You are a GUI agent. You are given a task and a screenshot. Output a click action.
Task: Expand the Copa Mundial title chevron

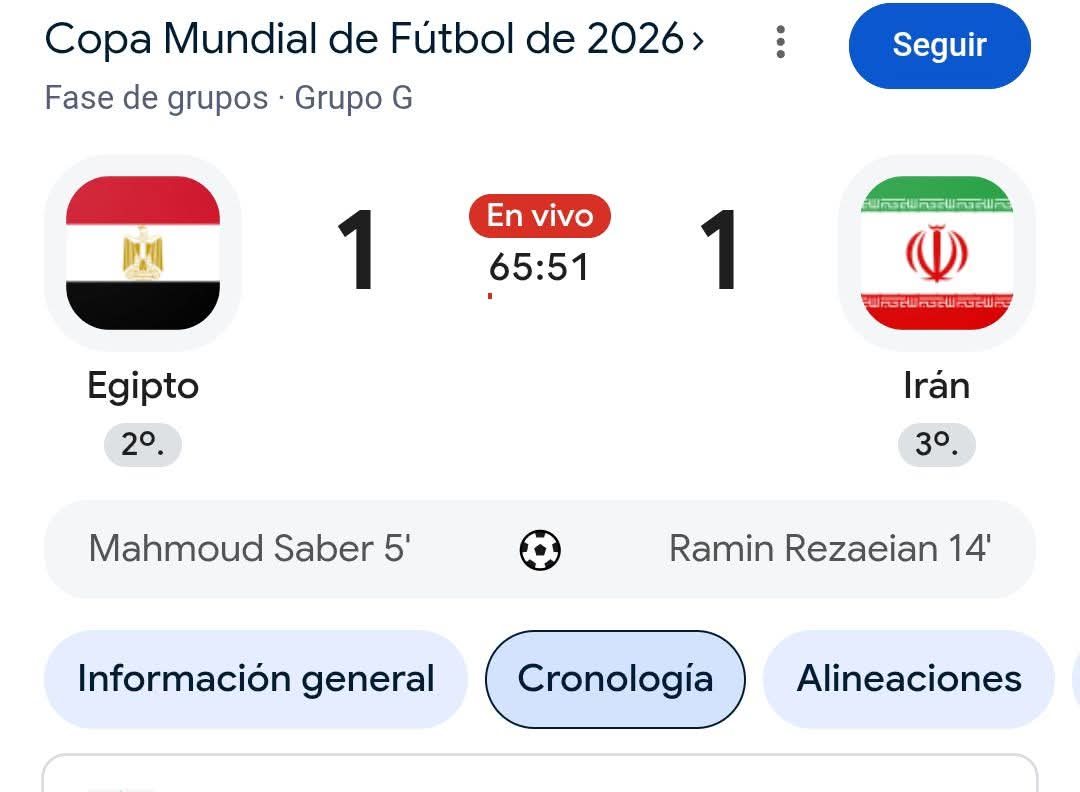coord(698,41)
